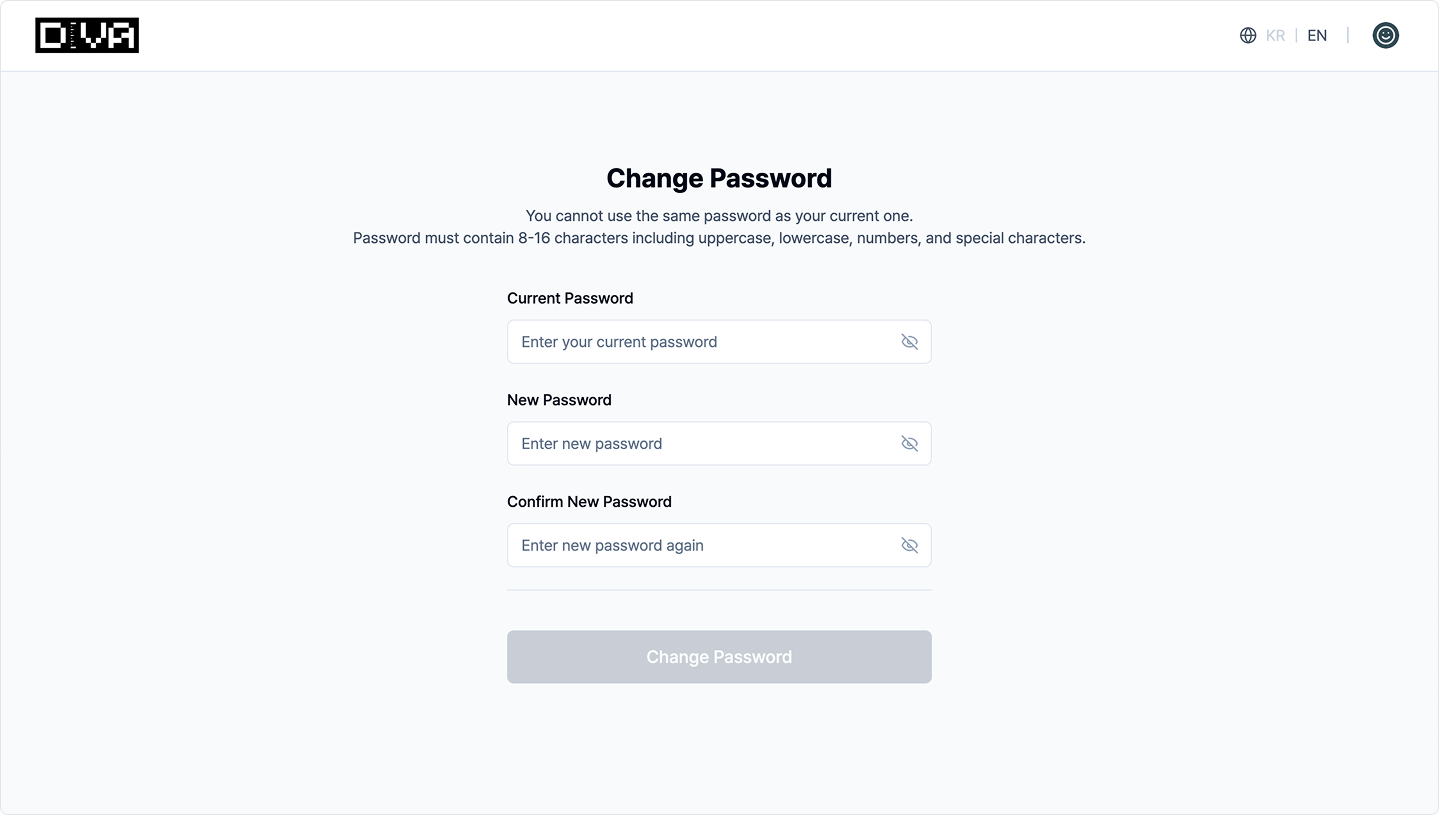Click the 'Confirm New Password' label
This screenshot has width=1439, height=815.
tap(589, 502)
